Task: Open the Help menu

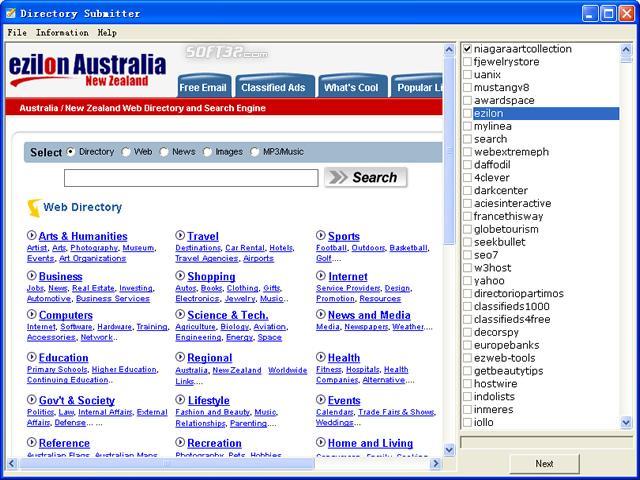Action: coord(107,33)
